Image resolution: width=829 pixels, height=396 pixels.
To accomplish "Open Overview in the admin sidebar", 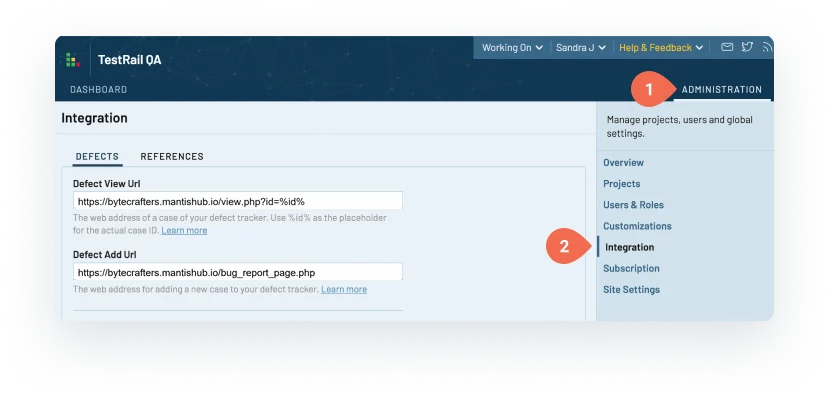I will [x=623, y=162].
